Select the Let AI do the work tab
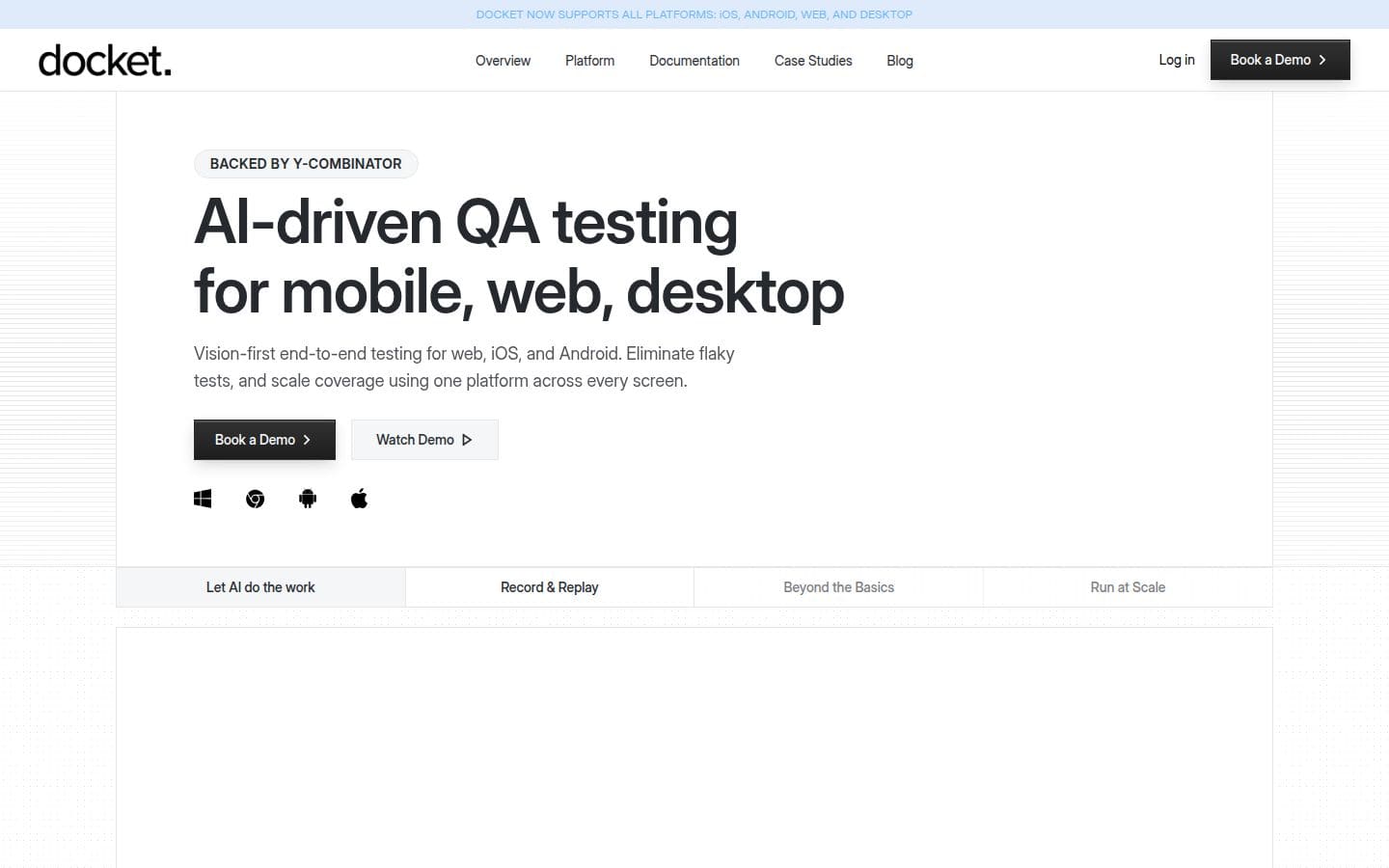The height and width of the screenshot is (868, 1389). point(260,587)
